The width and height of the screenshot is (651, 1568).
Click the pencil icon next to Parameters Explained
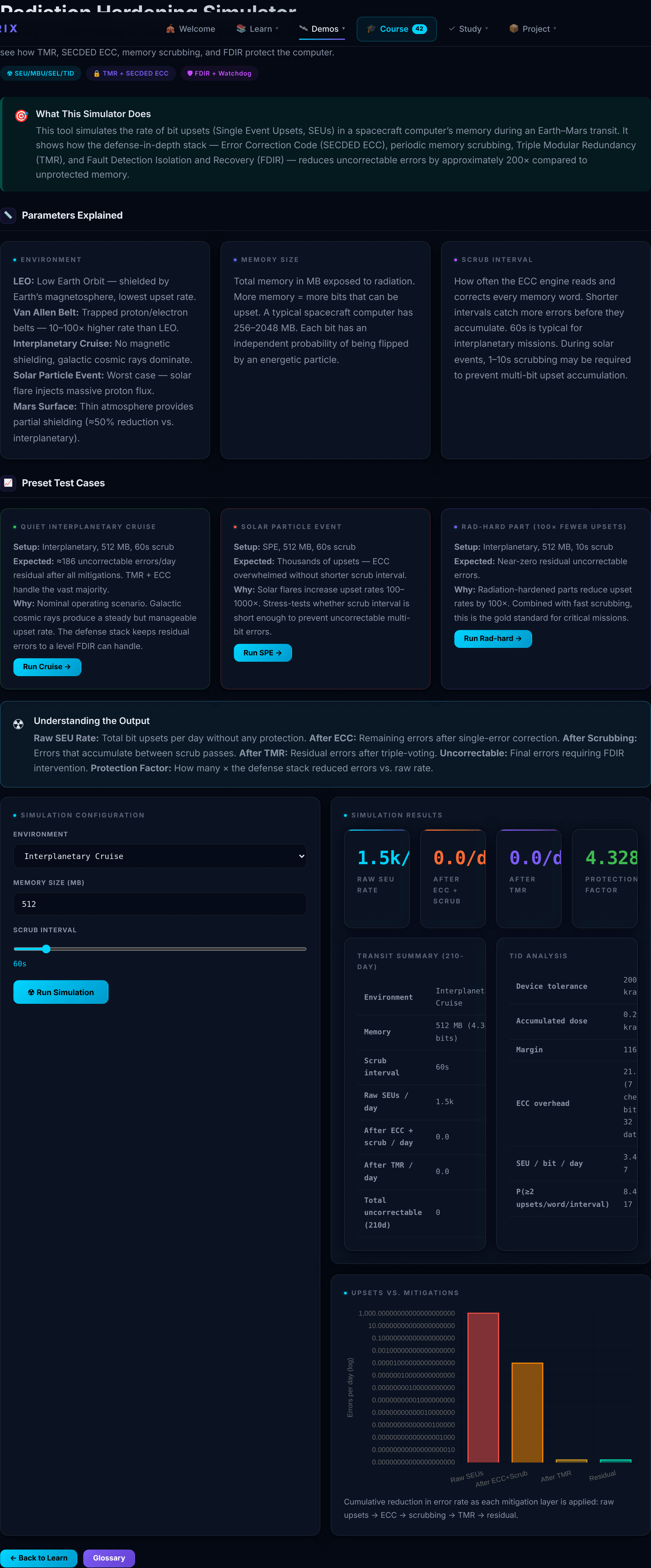[8, 215]
